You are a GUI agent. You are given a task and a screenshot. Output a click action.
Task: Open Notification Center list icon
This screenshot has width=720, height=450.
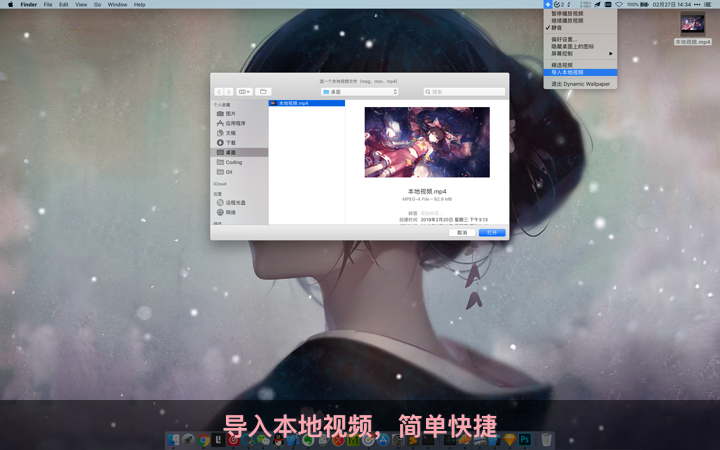point(708,4)
